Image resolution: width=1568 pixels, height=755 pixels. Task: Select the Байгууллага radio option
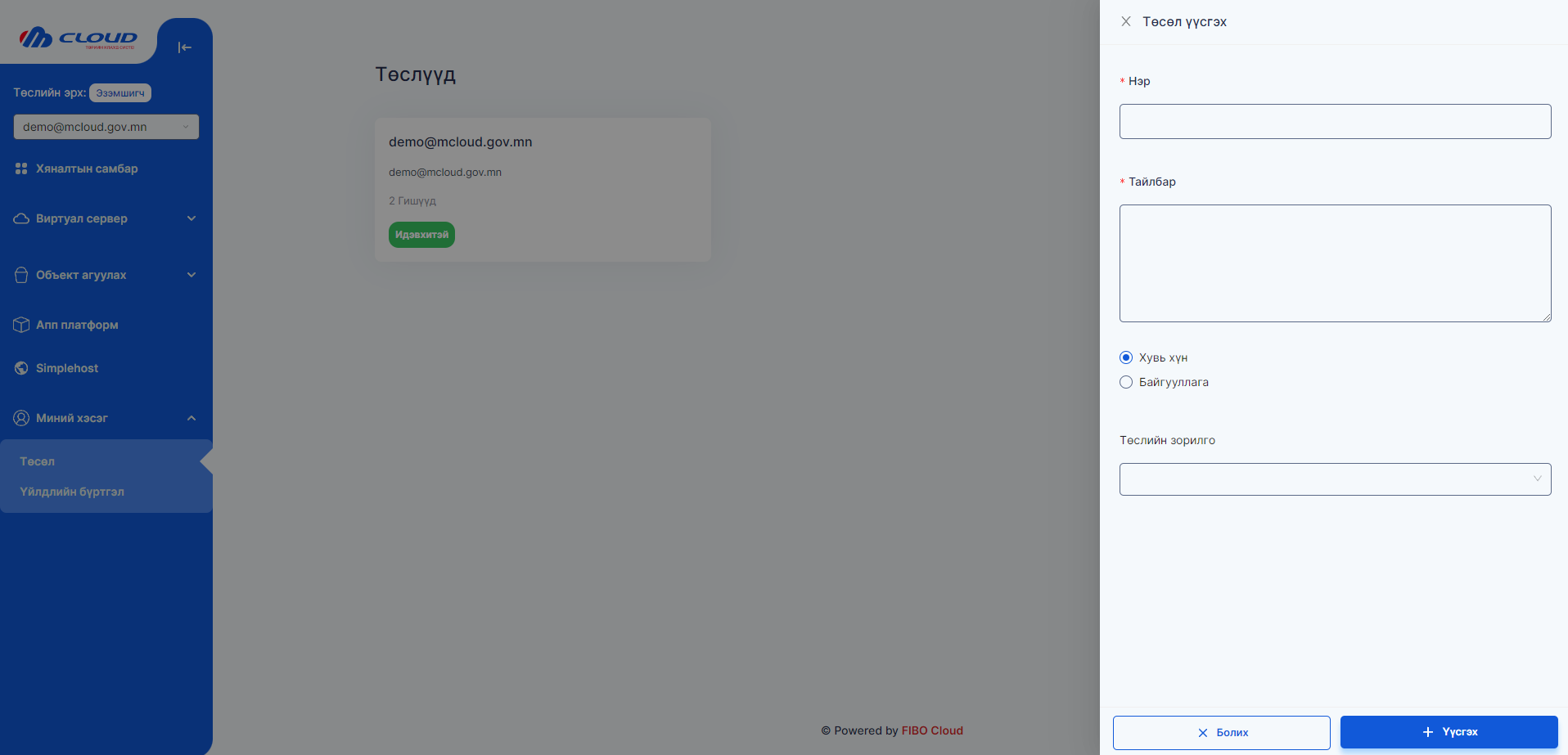pyautogui.click(x=1126, y=382)
